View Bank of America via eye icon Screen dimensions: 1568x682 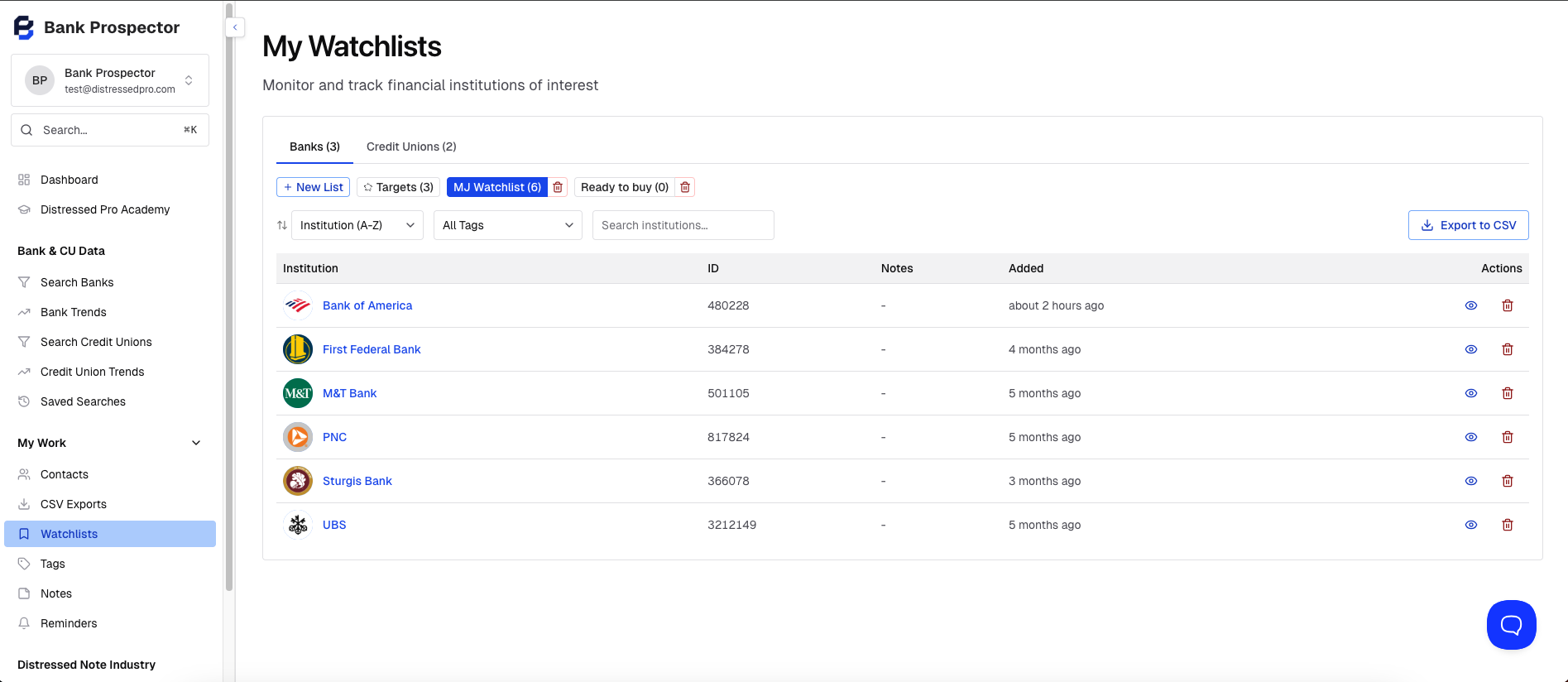click(1471, 305)
